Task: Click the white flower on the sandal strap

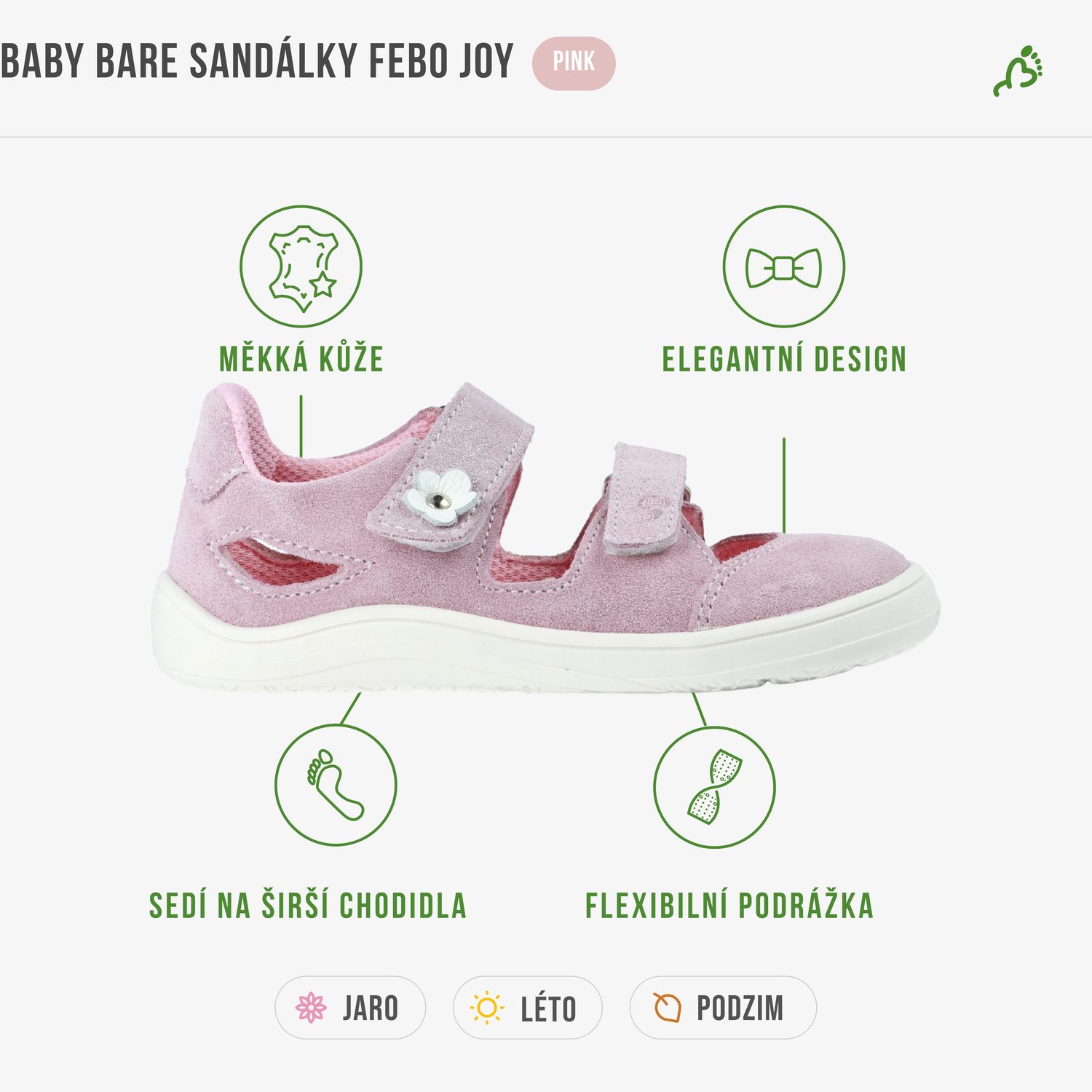Action: click(x=440, y=497)
